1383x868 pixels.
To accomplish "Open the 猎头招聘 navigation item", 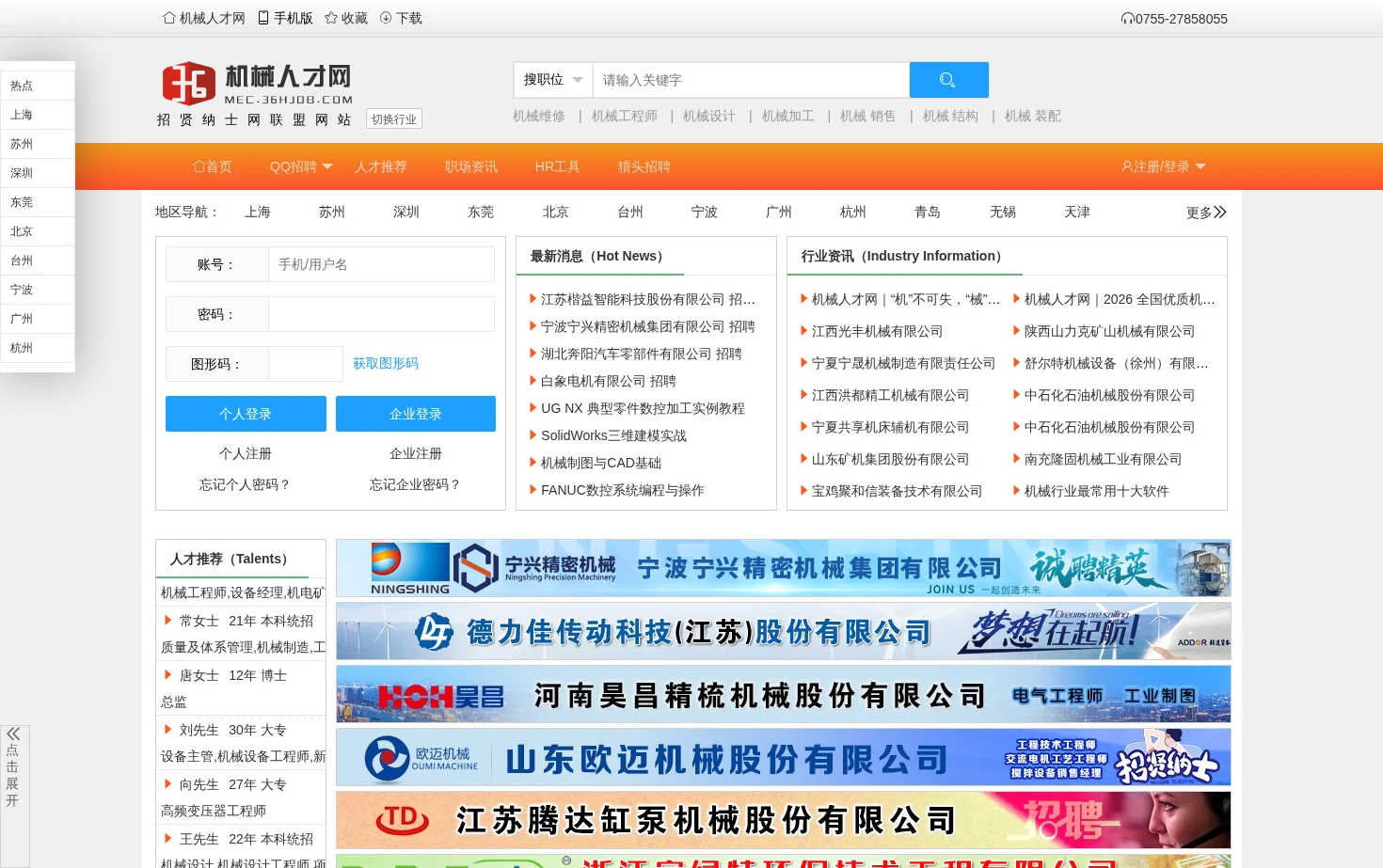I will [644, 166].
